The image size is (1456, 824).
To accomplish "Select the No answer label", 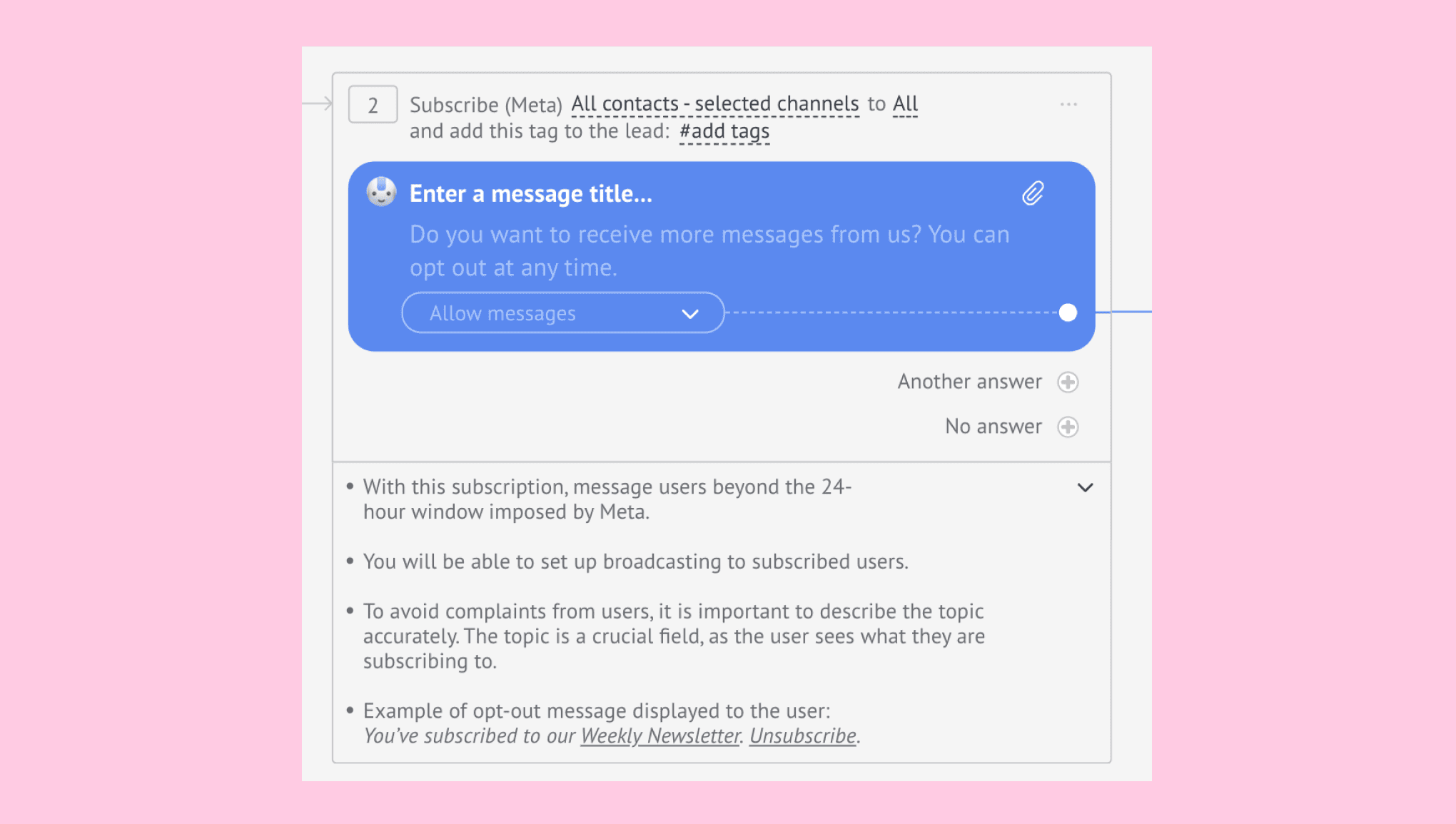I will coord(993,427).
